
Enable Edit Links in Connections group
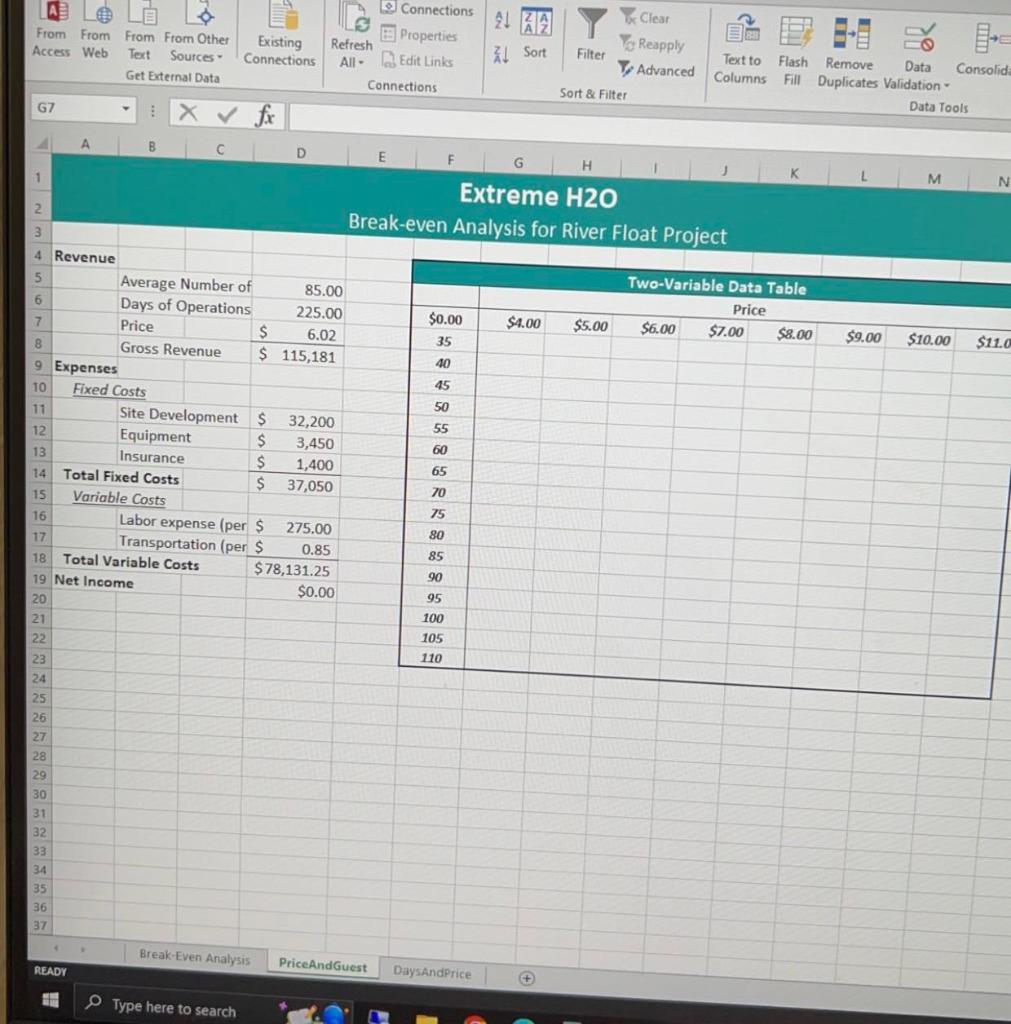click(x=418, y=61)
